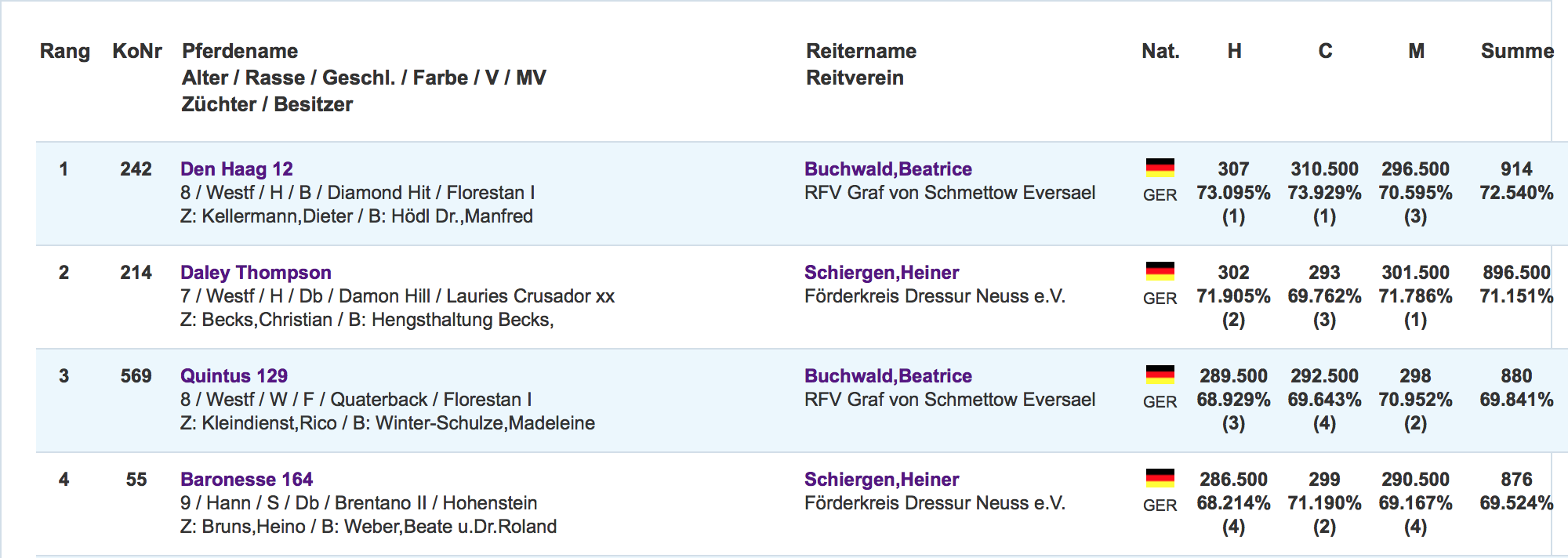Open rider Buchwald,Beatrice in rank 1 row
Screen dimensions: 1568x558
coord(888,169)
